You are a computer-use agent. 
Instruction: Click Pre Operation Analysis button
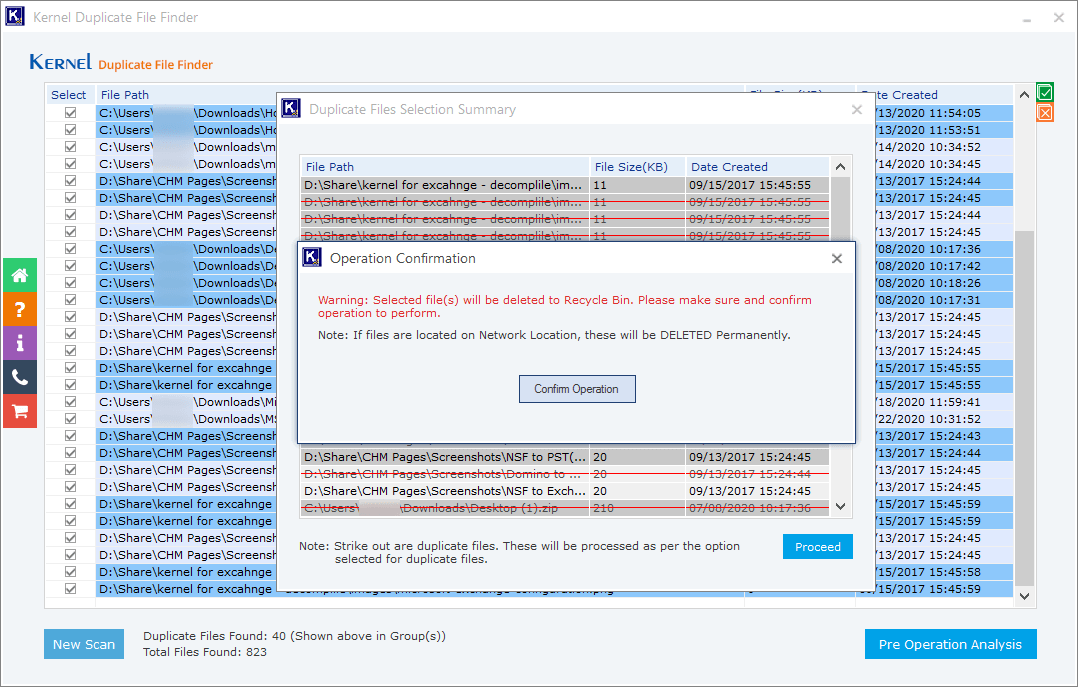pos(950,644)
